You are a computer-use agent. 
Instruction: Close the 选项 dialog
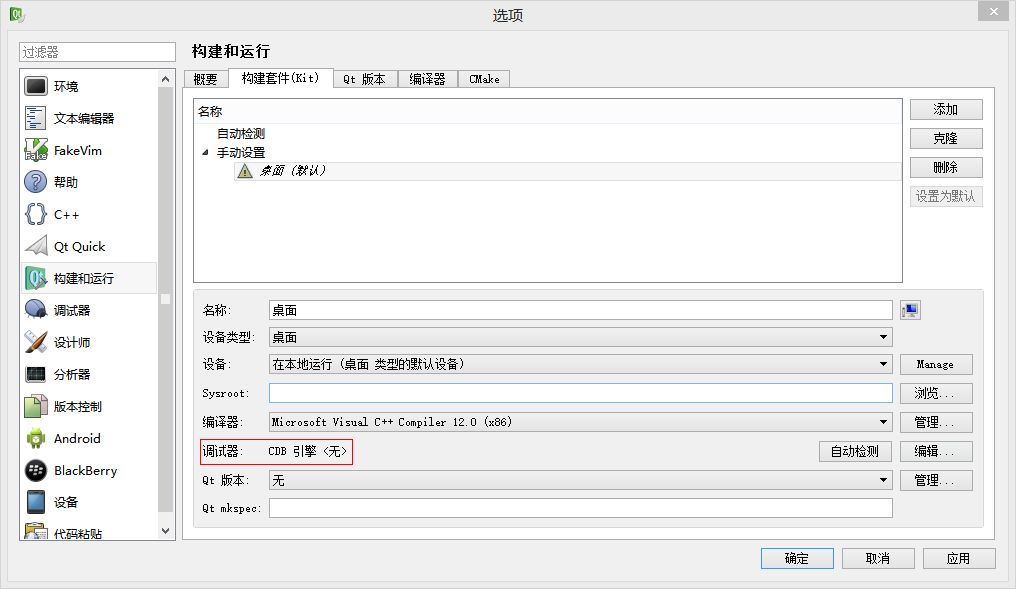tap(994, 12)
